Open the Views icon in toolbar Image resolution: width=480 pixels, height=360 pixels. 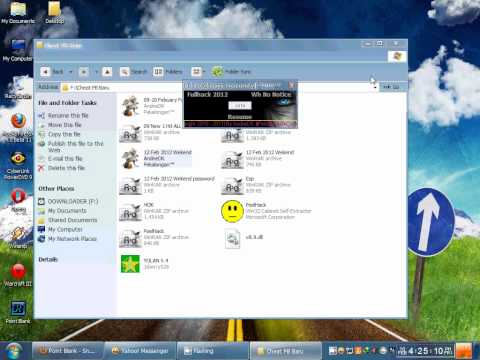196,72
